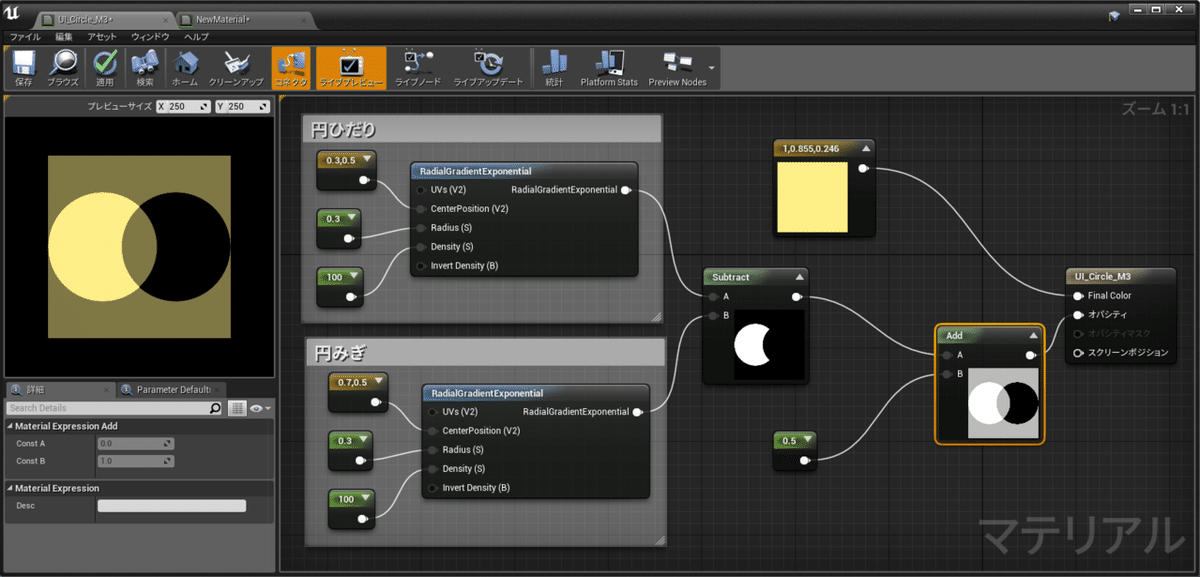1200x577 pixels.
Task: Click the 円みぎ comment box title
Action: pos(341,353)
